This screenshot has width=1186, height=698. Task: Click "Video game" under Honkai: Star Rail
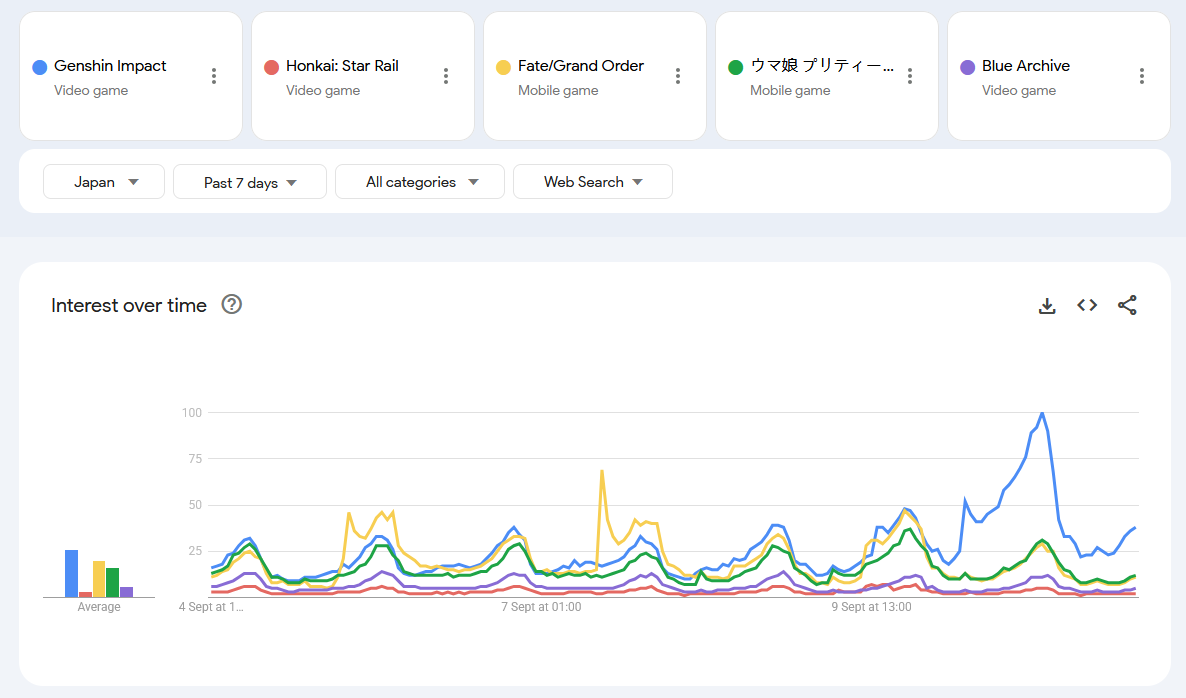[x=323, y=91]
